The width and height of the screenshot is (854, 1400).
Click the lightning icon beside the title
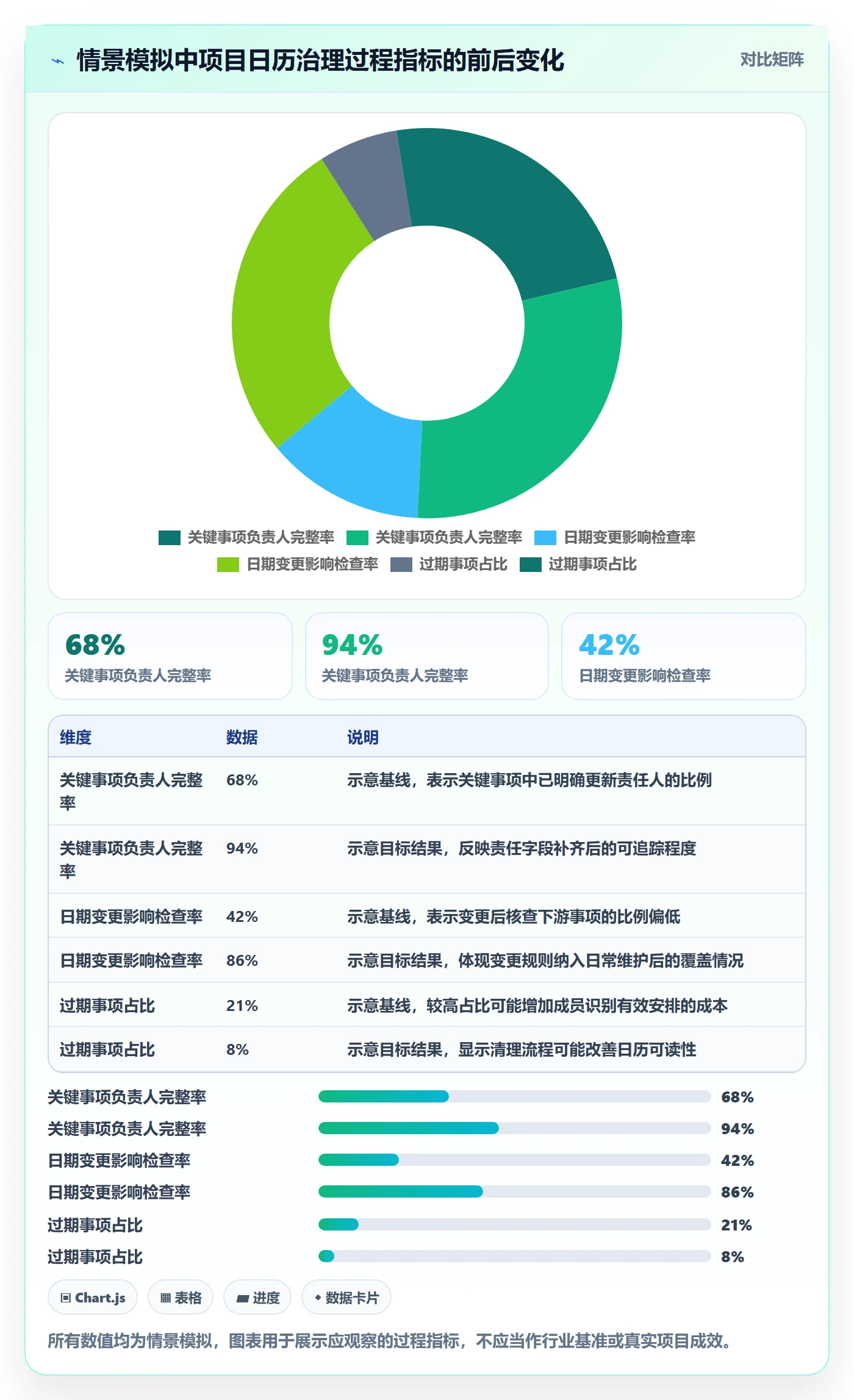[58, 61]
